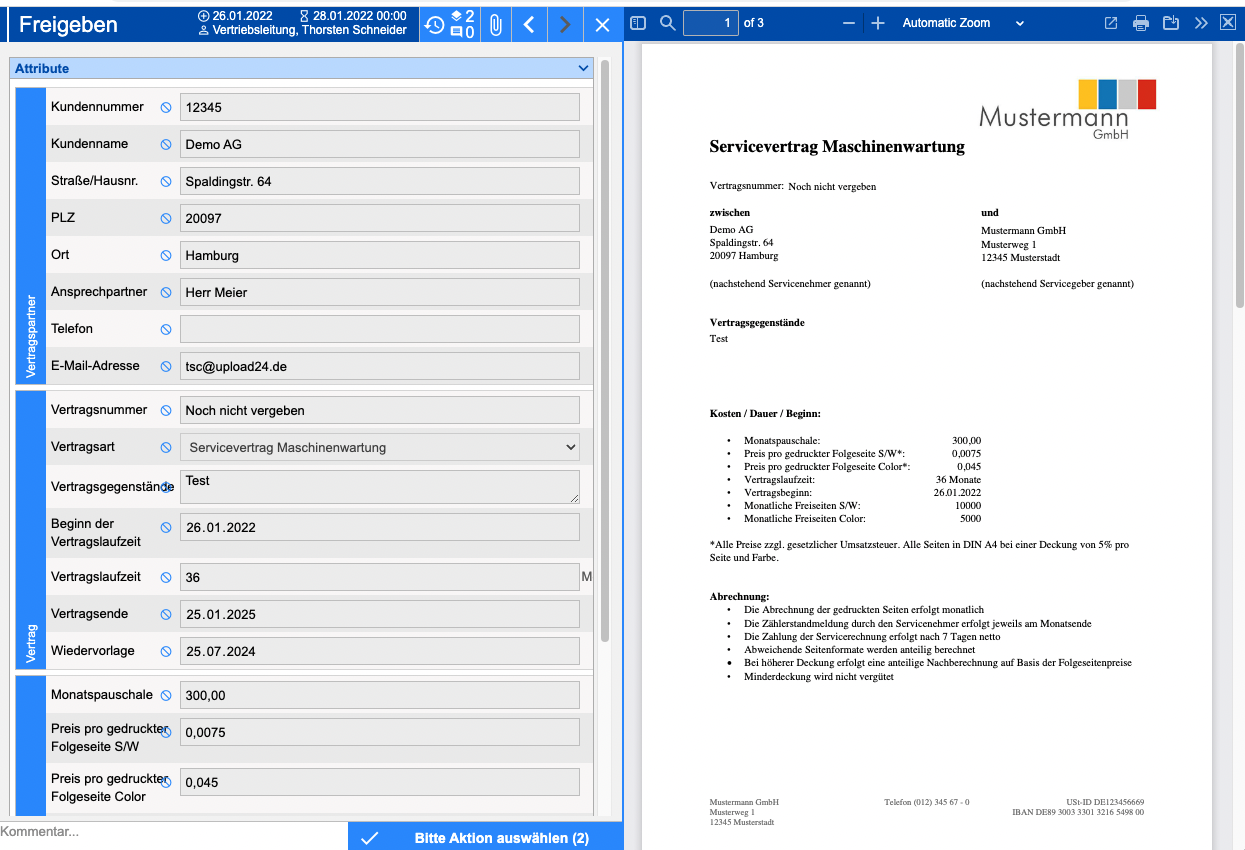Click the E-Mail-Adresse field tsc@upload24.de
Viewport: 1245px width, 850px height.
click(x=380, y=366)
